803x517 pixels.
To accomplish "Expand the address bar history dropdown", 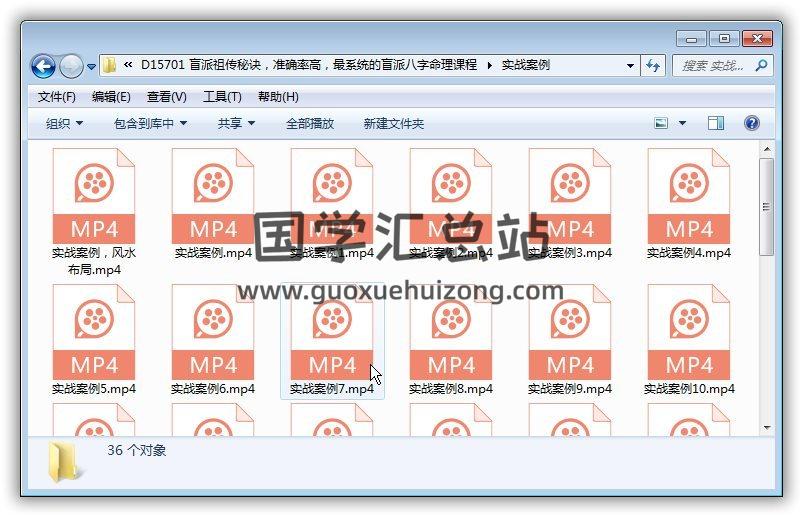I will [630, 66].
